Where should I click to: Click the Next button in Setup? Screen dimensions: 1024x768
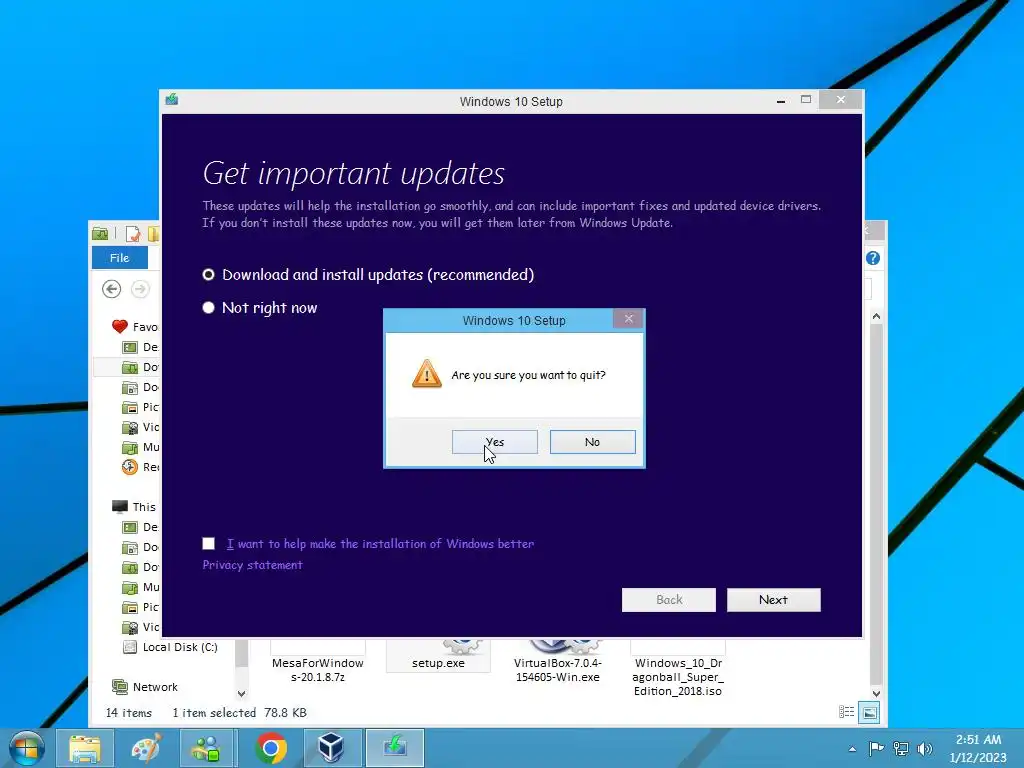tap(773, 600)
